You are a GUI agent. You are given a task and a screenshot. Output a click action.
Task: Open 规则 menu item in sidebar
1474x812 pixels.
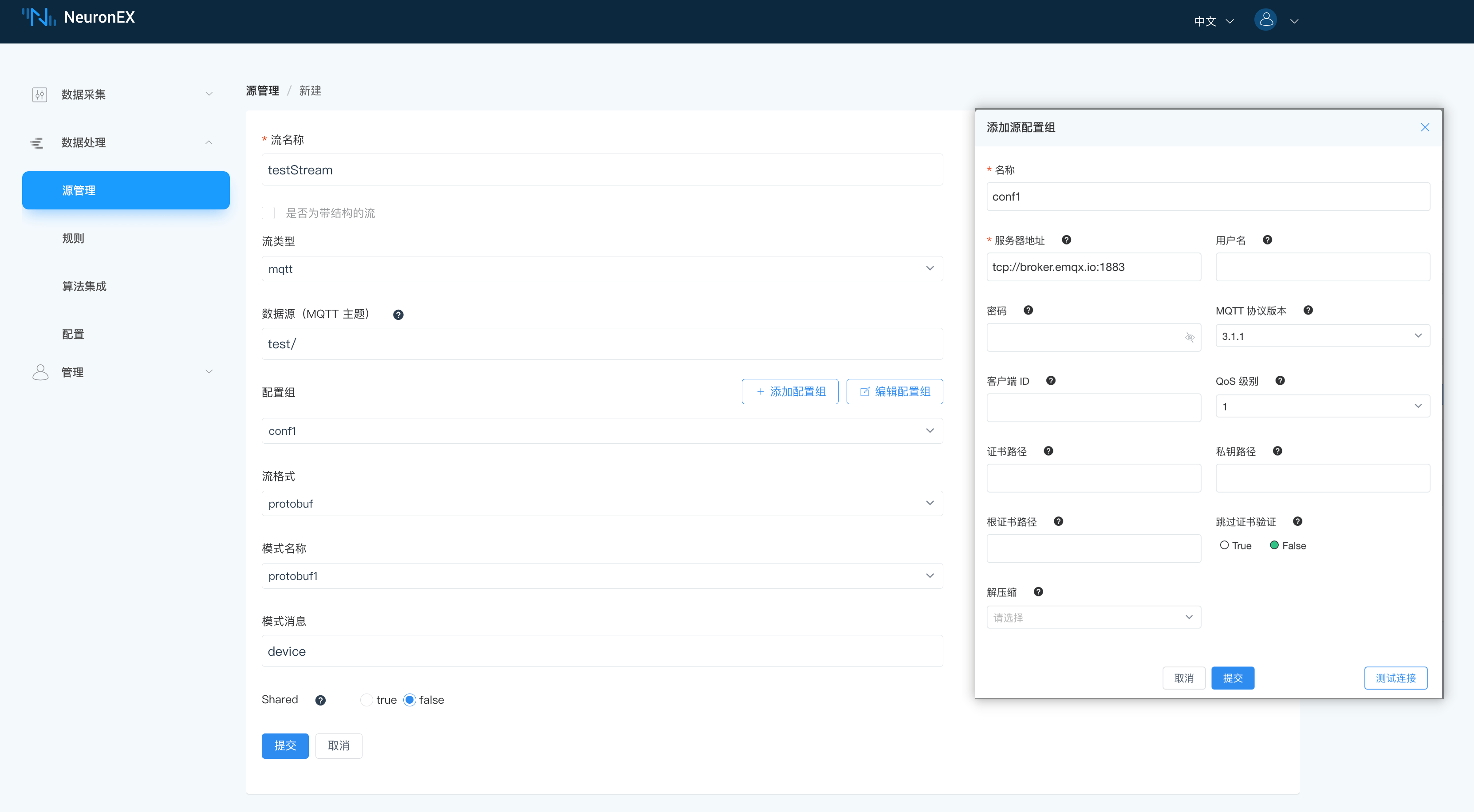click(x=73, y=238)
